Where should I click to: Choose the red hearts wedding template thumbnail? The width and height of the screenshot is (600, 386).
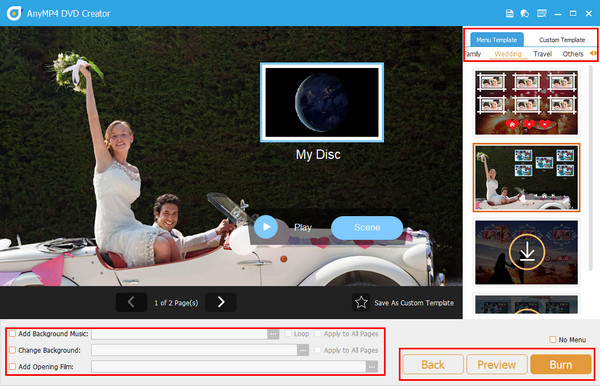(527, 103)
